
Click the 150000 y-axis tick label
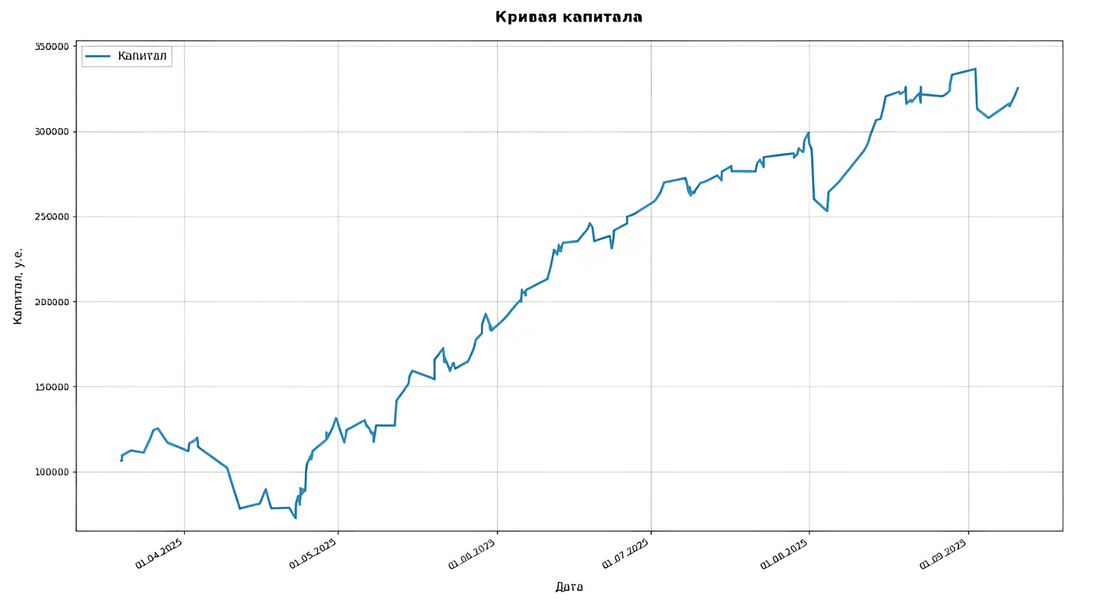(49, 387)
